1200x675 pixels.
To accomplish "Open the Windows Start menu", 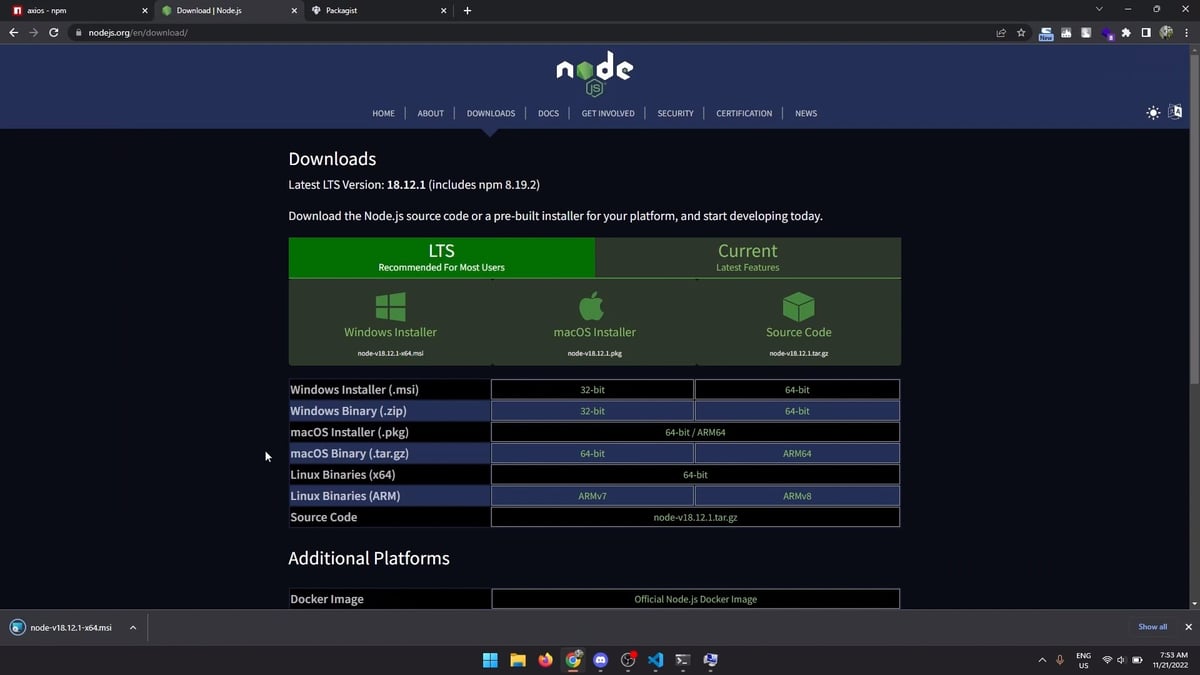I will (491, 660).
